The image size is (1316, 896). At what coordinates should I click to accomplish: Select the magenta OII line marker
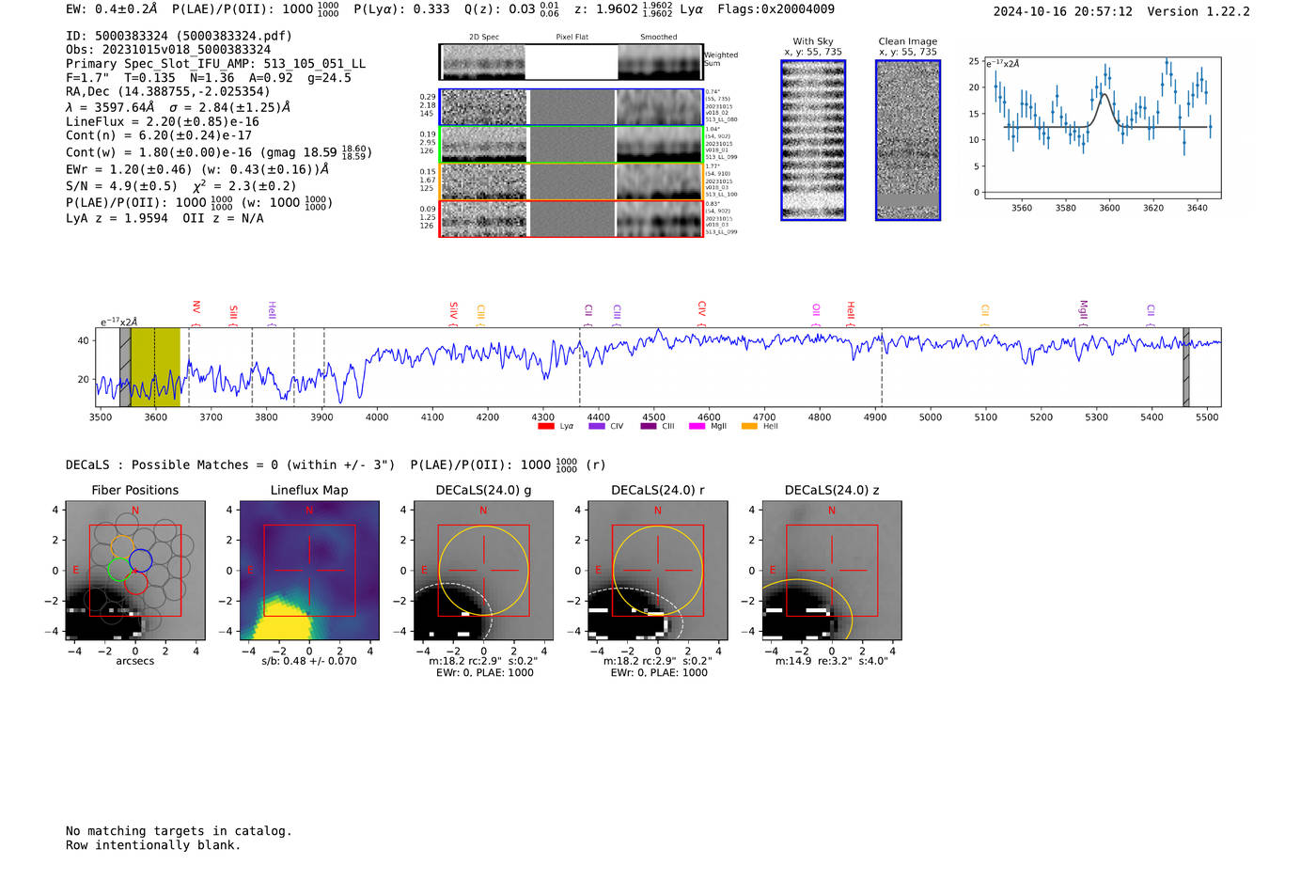click(816, 310)
